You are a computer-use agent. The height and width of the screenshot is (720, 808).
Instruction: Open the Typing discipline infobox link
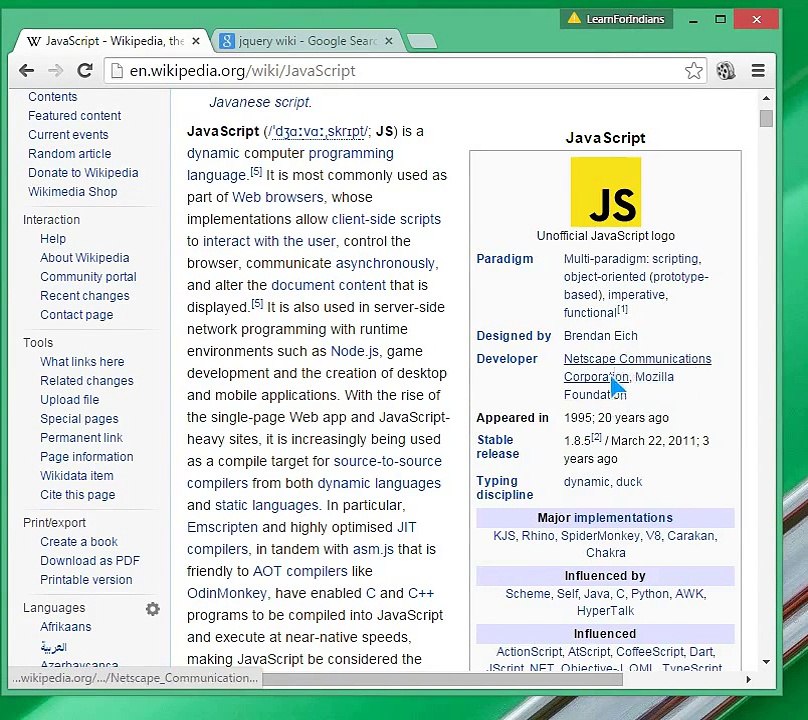click(x=504, y=488)
